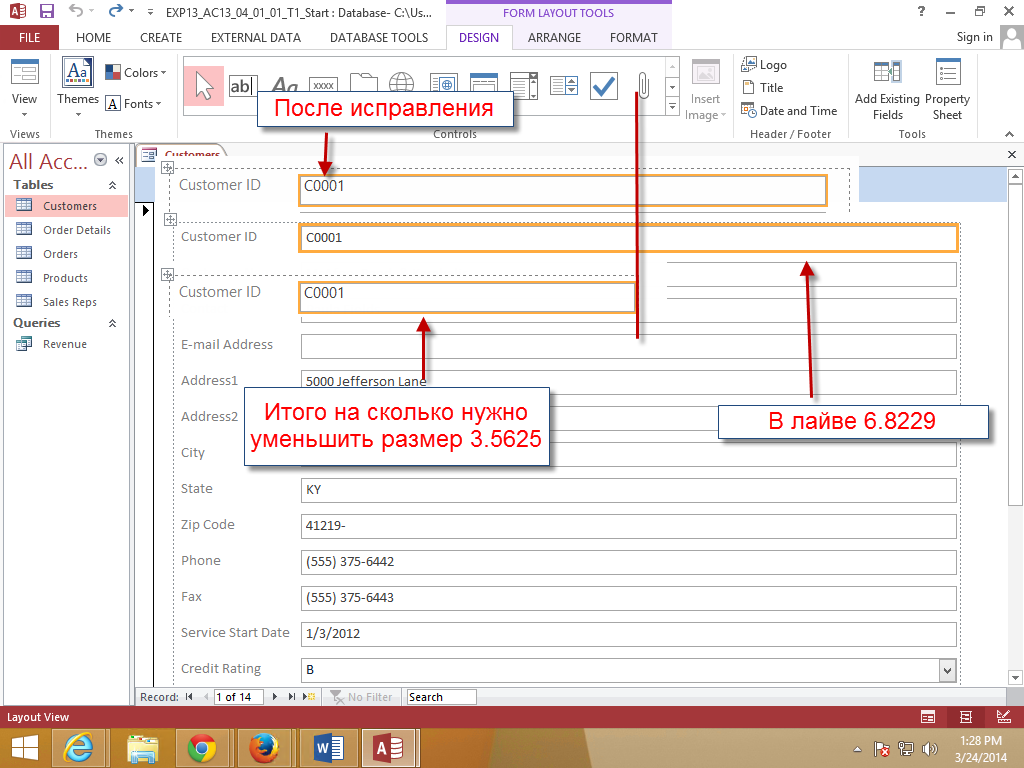Jump to the last record
The image size is (1024, 768).
(292, 697)
